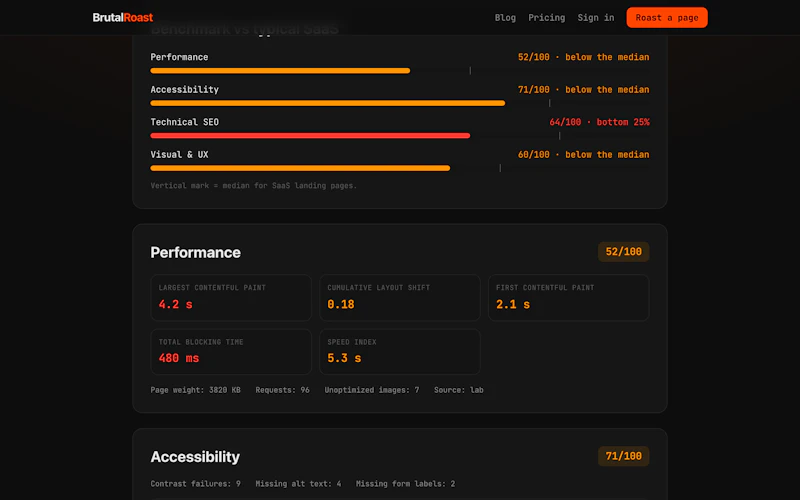Screen dimensions: 800x500
Task: Click the 'Vertical mark = median' footnote
Action: click(x=254, y=186)
